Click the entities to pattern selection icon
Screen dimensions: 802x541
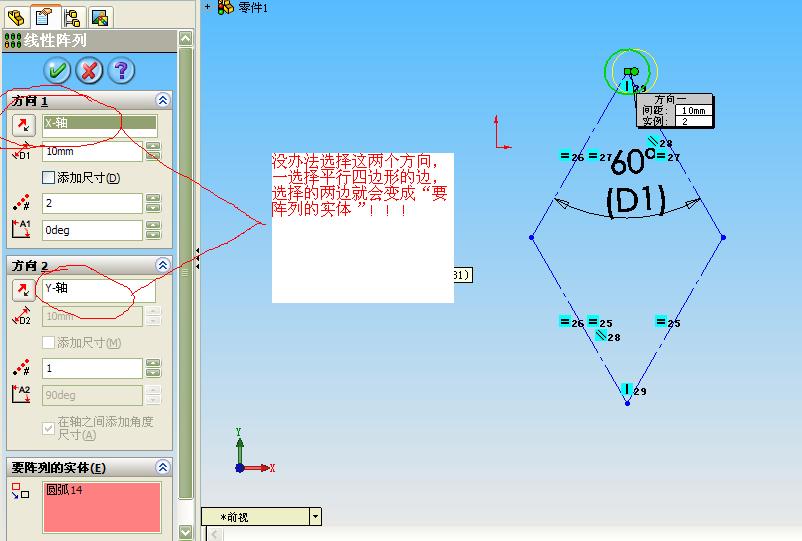click(20, 491)
